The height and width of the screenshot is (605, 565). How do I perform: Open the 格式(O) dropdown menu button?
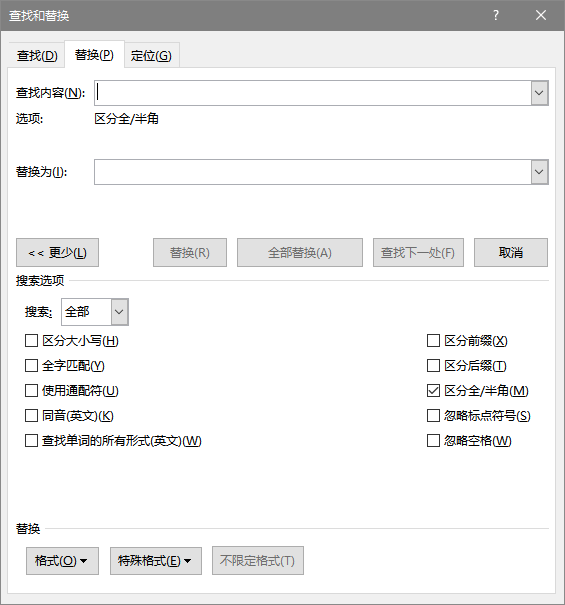[x=62, y=561]
